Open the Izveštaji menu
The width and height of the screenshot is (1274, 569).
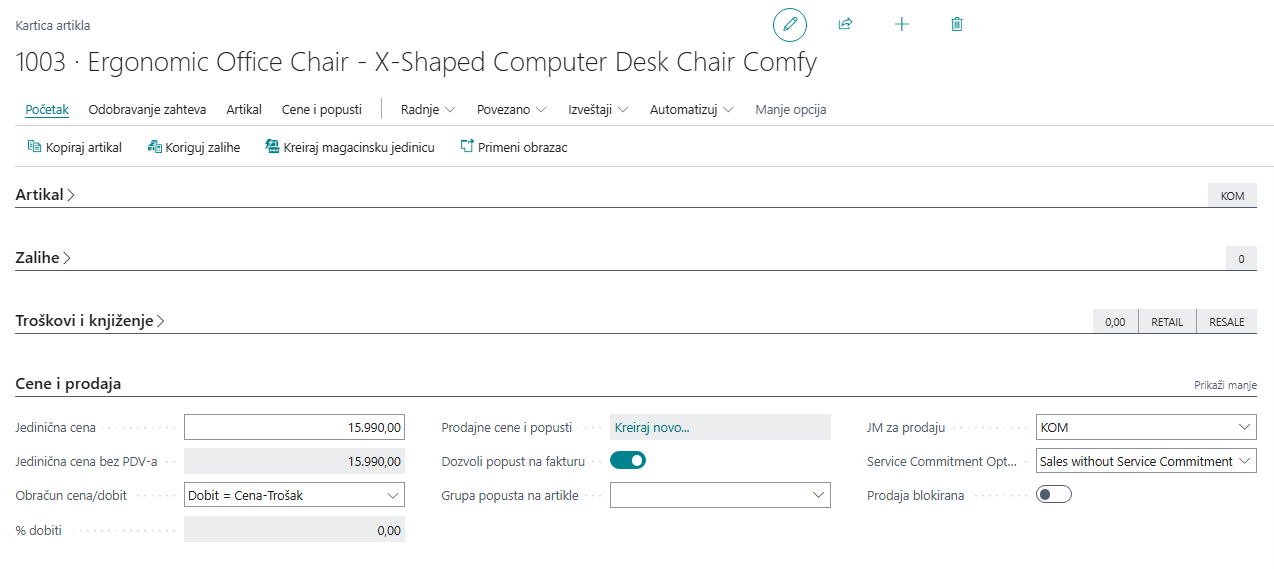(x=597, y=110)
